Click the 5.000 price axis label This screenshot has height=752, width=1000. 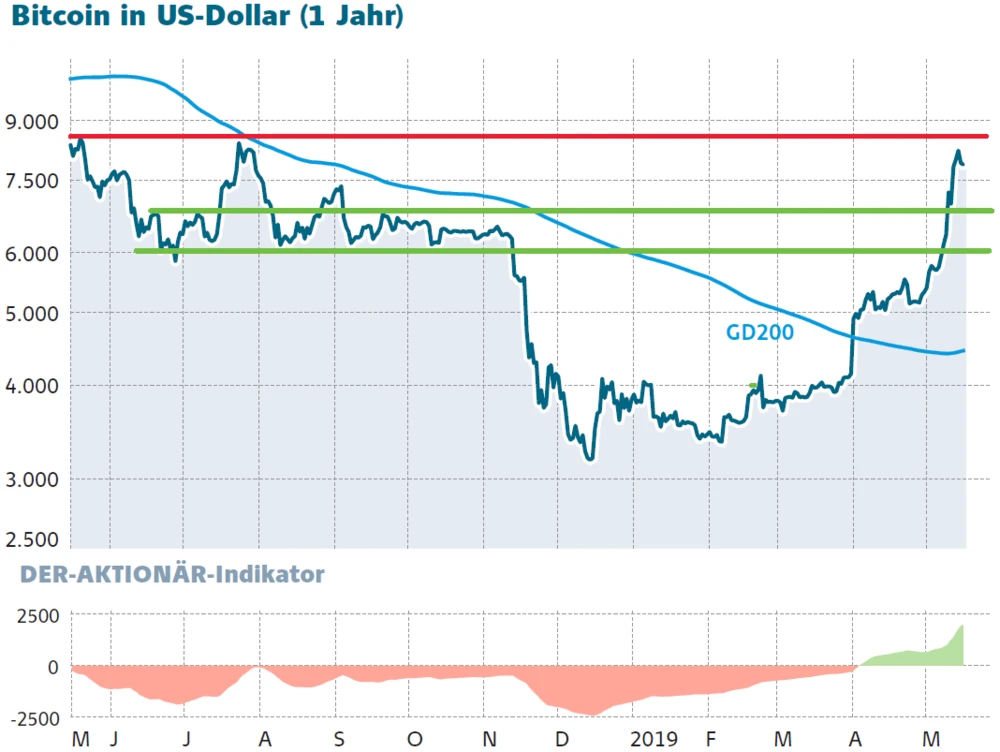tap(33, 313)
